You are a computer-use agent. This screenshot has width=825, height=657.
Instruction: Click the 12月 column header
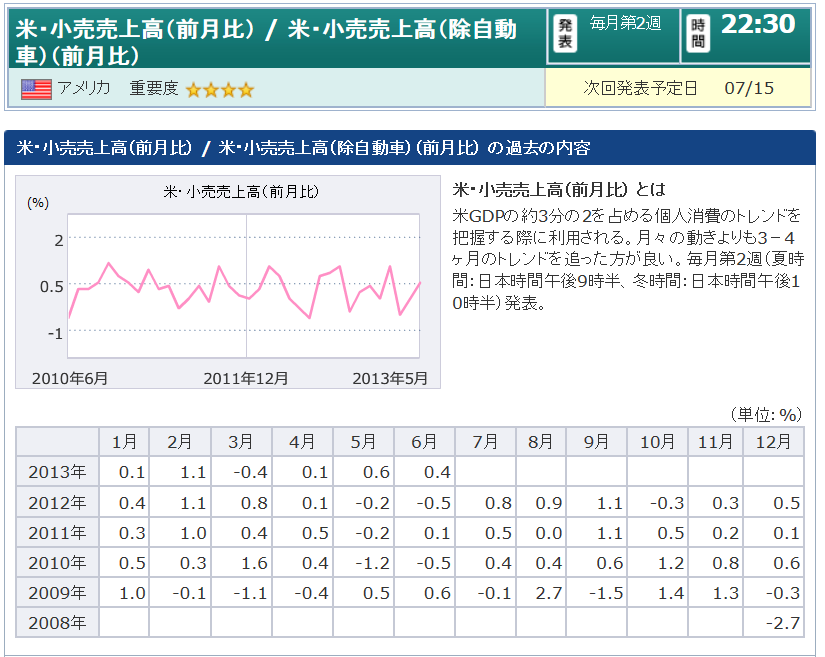pos(773,441)
